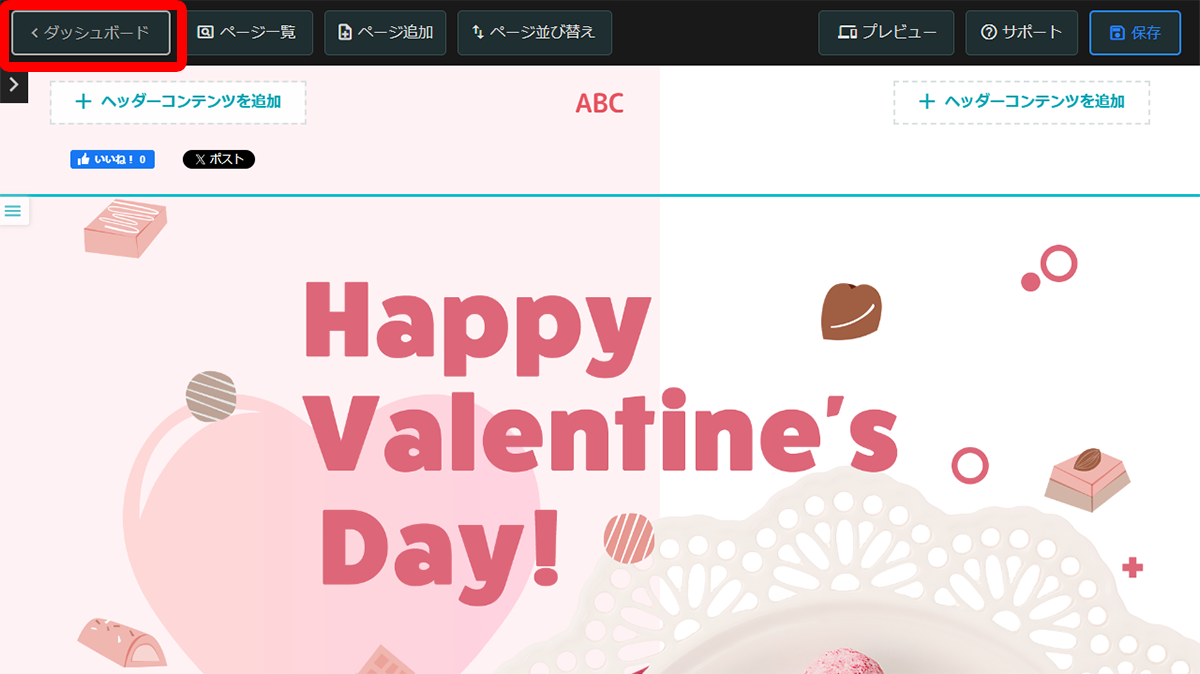
Task: Open the サポート help button
Action: click(1021, 33)
